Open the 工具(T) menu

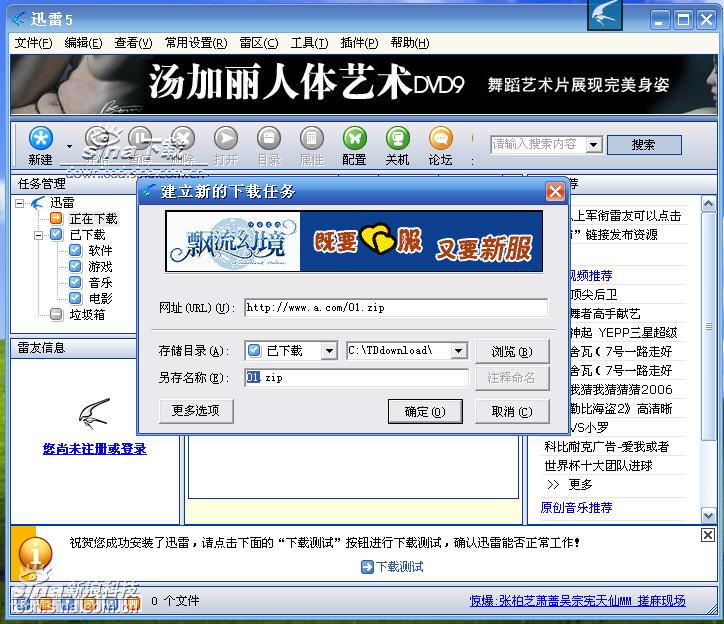click(309, 43)
